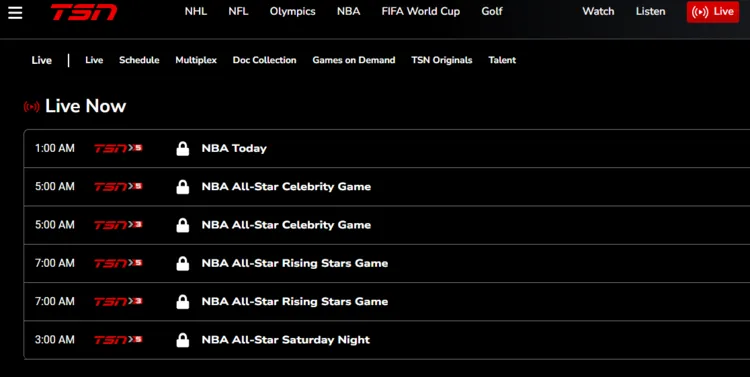The width and height of the screenshot is (750, 377).
Task: Open the Golf section
Action: [x=492, y=11]
